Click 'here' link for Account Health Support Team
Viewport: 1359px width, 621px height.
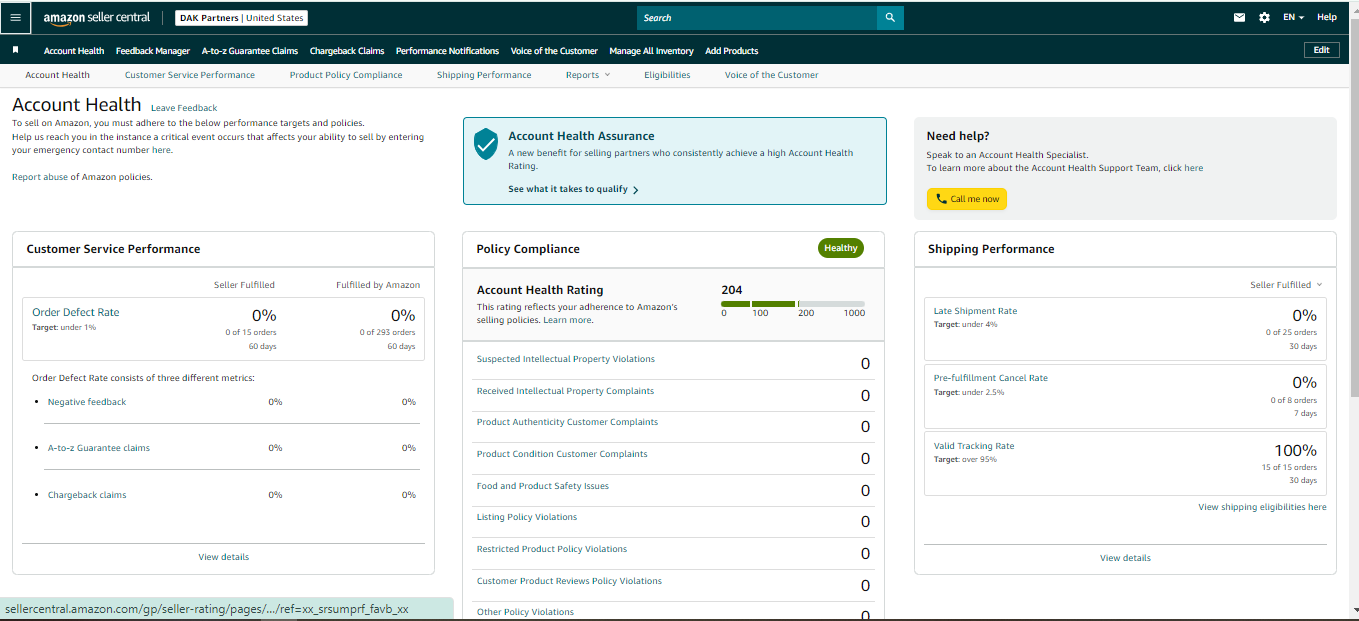point(1194,168)
